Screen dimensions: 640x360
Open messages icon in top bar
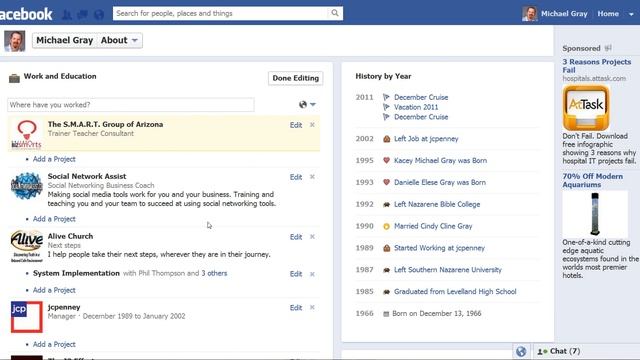83,15
